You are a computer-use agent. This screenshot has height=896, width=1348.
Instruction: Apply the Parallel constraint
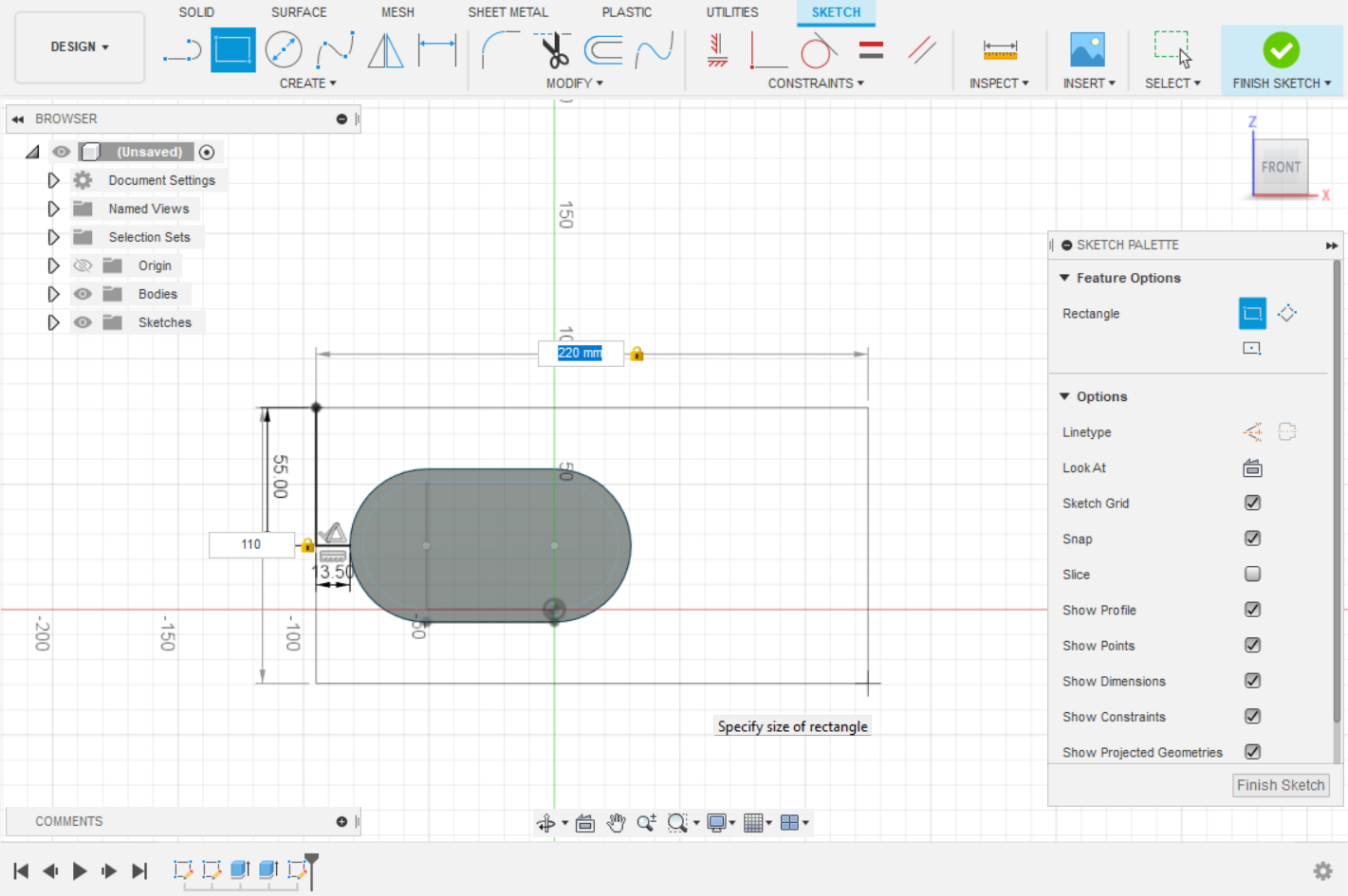coord(921,52)
